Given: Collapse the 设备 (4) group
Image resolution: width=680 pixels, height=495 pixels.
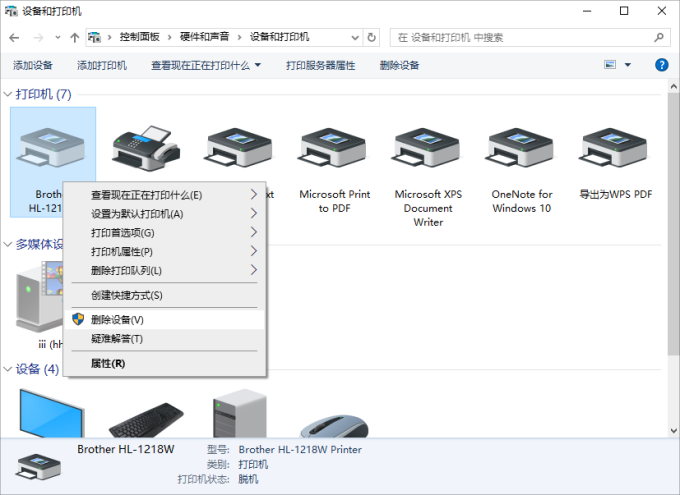Looking at the screenshot, I should (x=9, y=369).
